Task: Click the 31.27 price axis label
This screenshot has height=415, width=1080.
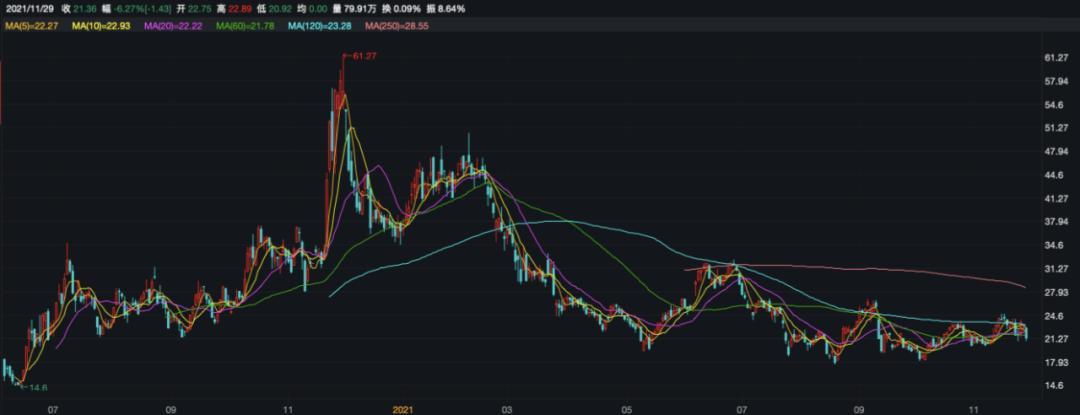Action: click(1057, 268)
